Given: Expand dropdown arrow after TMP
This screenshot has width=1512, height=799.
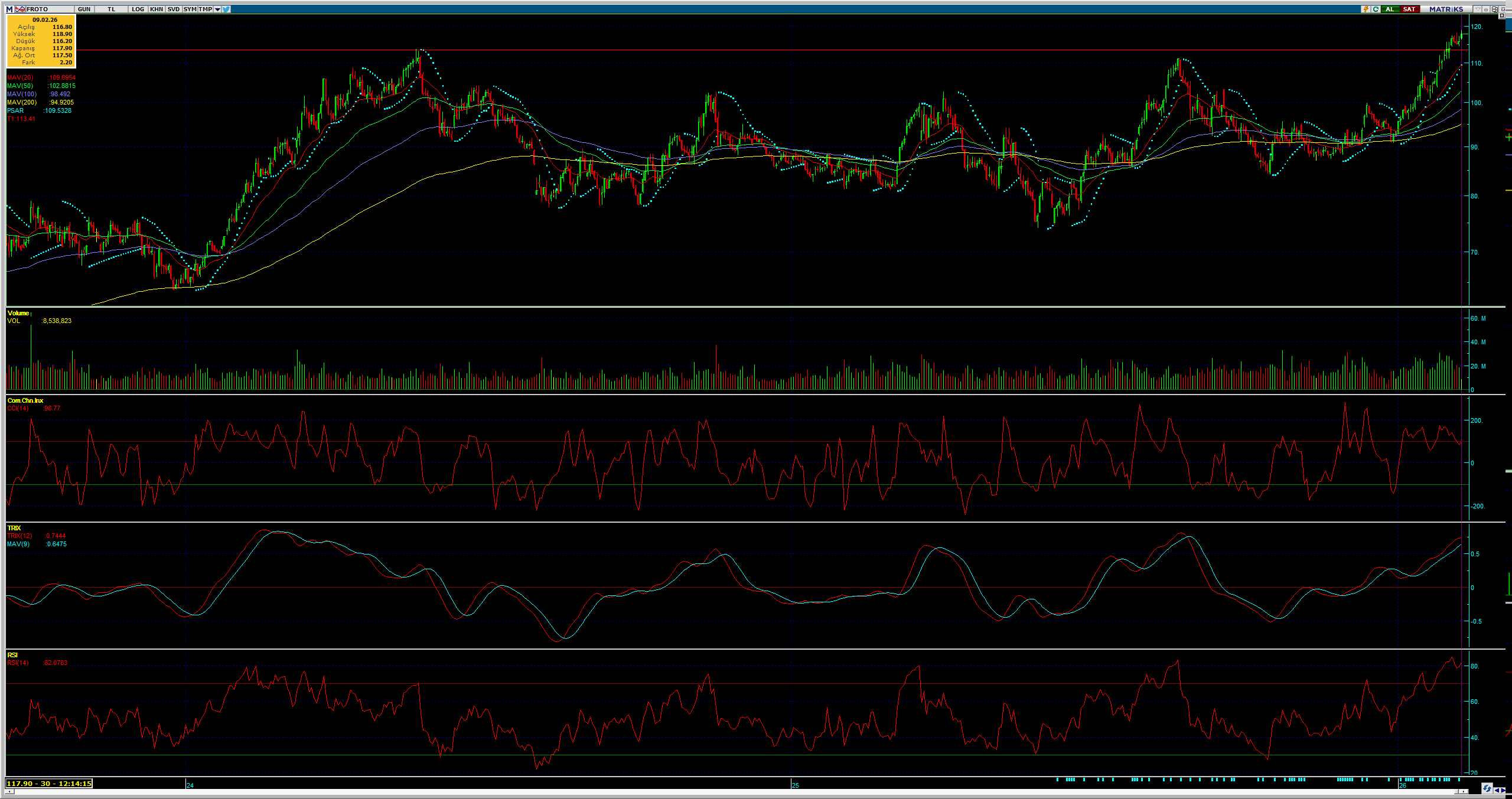Looking at the screenshot, I should pos(217,9).
